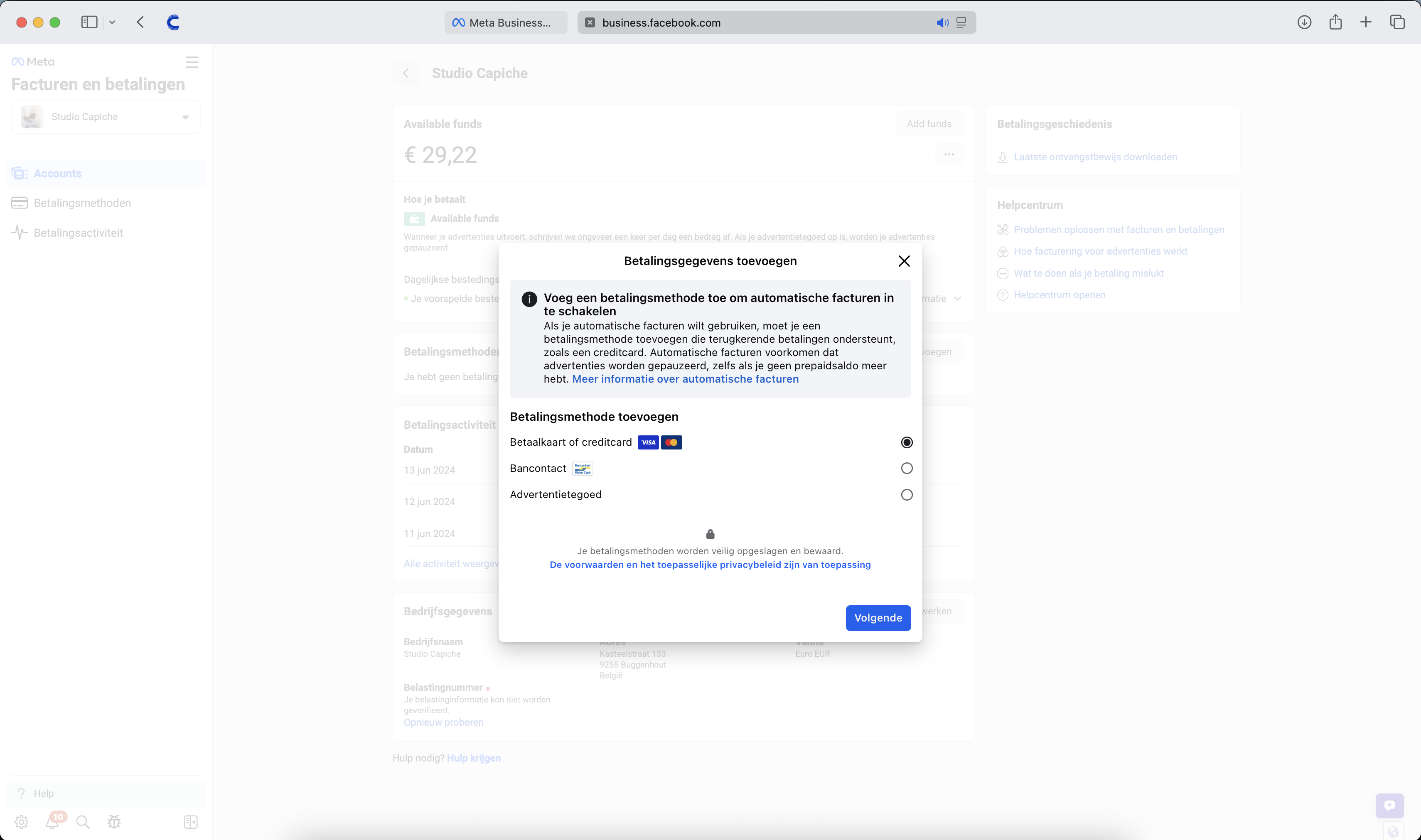Click the bug report icon
The image size is (1421, 840).
114,822
